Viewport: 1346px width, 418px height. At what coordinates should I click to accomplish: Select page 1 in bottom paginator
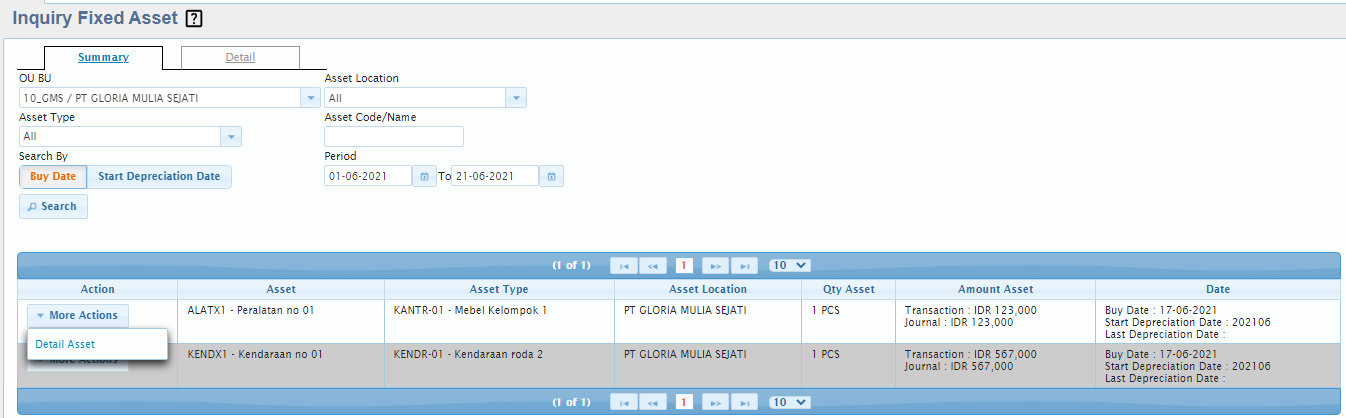[x=684, y=402]
